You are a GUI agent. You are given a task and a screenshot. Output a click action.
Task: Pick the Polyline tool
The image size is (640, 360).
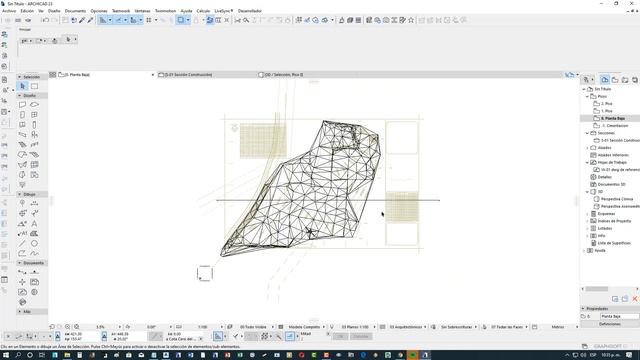tap(22, 253)
